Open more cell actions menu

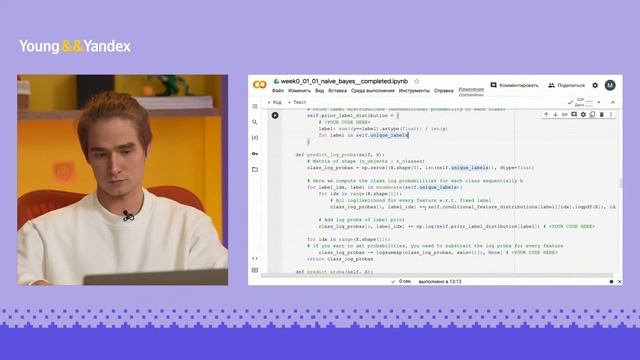pos(611,115)
